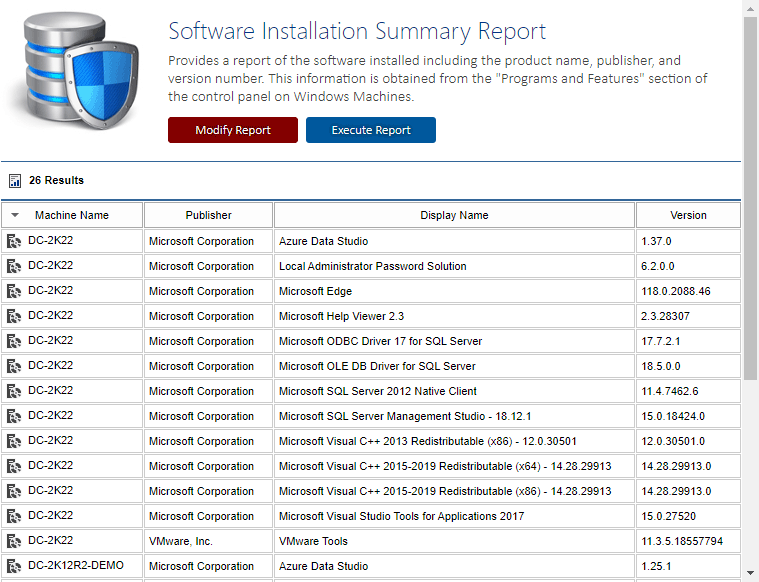Click the machine icon in the DC-2K12R2-DEMO row
Viewport: 759px width, 582px height.
tap(14, 566)
